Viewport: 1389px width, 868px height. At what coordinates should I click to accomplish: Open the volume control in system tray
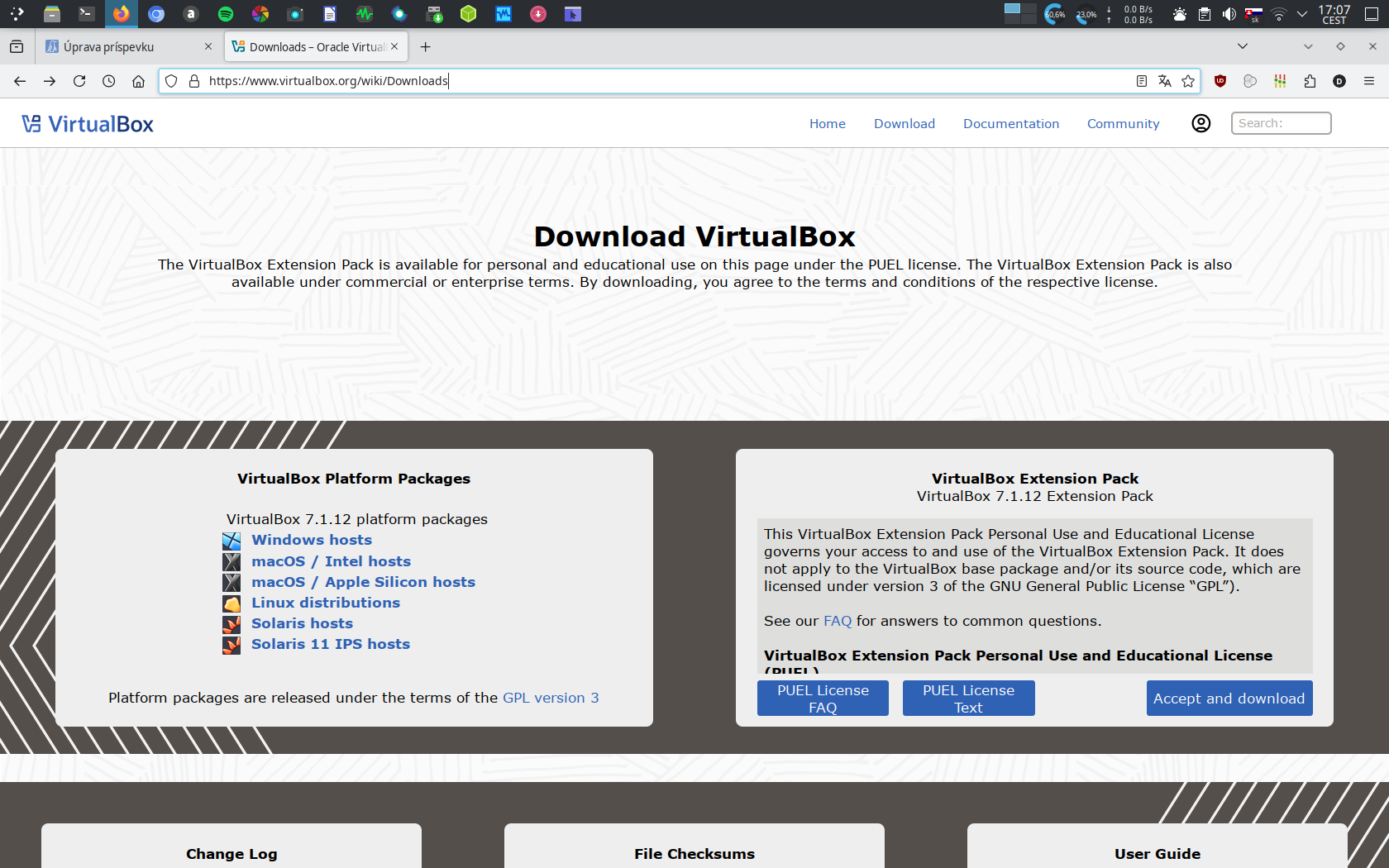tap(1229, 14)
